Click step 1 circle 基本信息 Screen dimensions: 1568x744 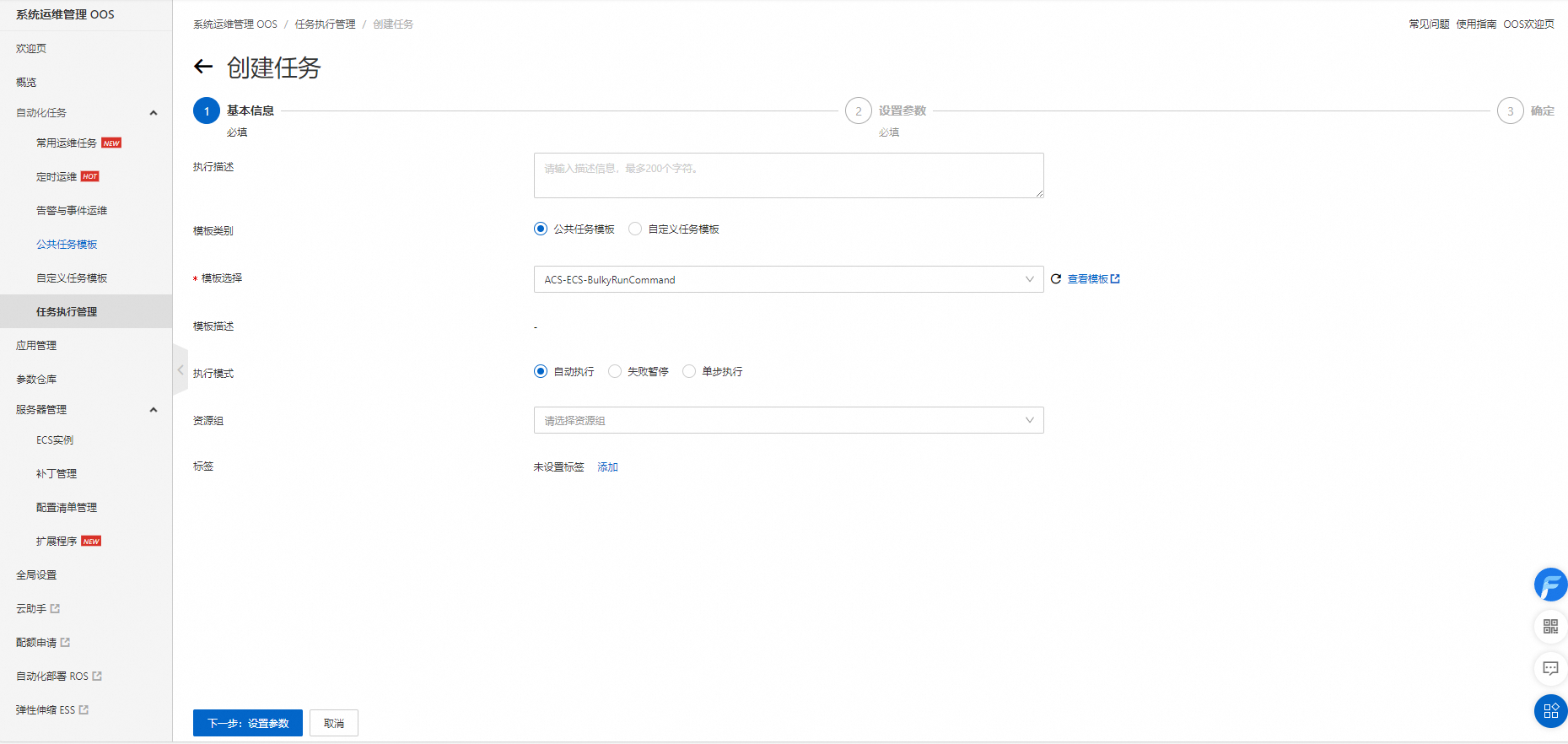pyautogui.click(x=207, y=111)
